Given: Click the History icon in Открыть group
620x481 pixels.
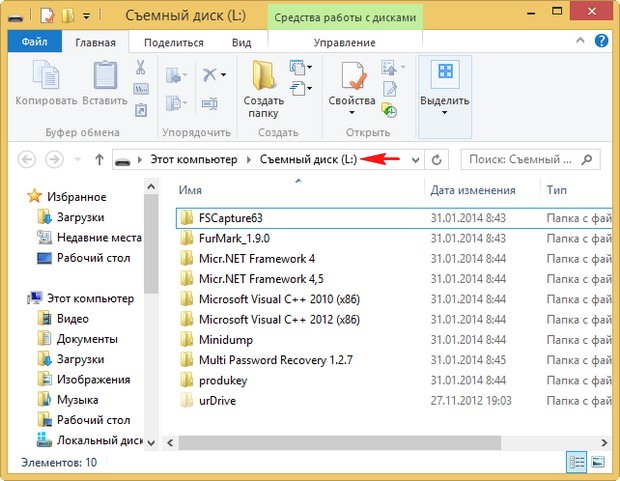Looking at the screenshot, I should click(388, 110).
